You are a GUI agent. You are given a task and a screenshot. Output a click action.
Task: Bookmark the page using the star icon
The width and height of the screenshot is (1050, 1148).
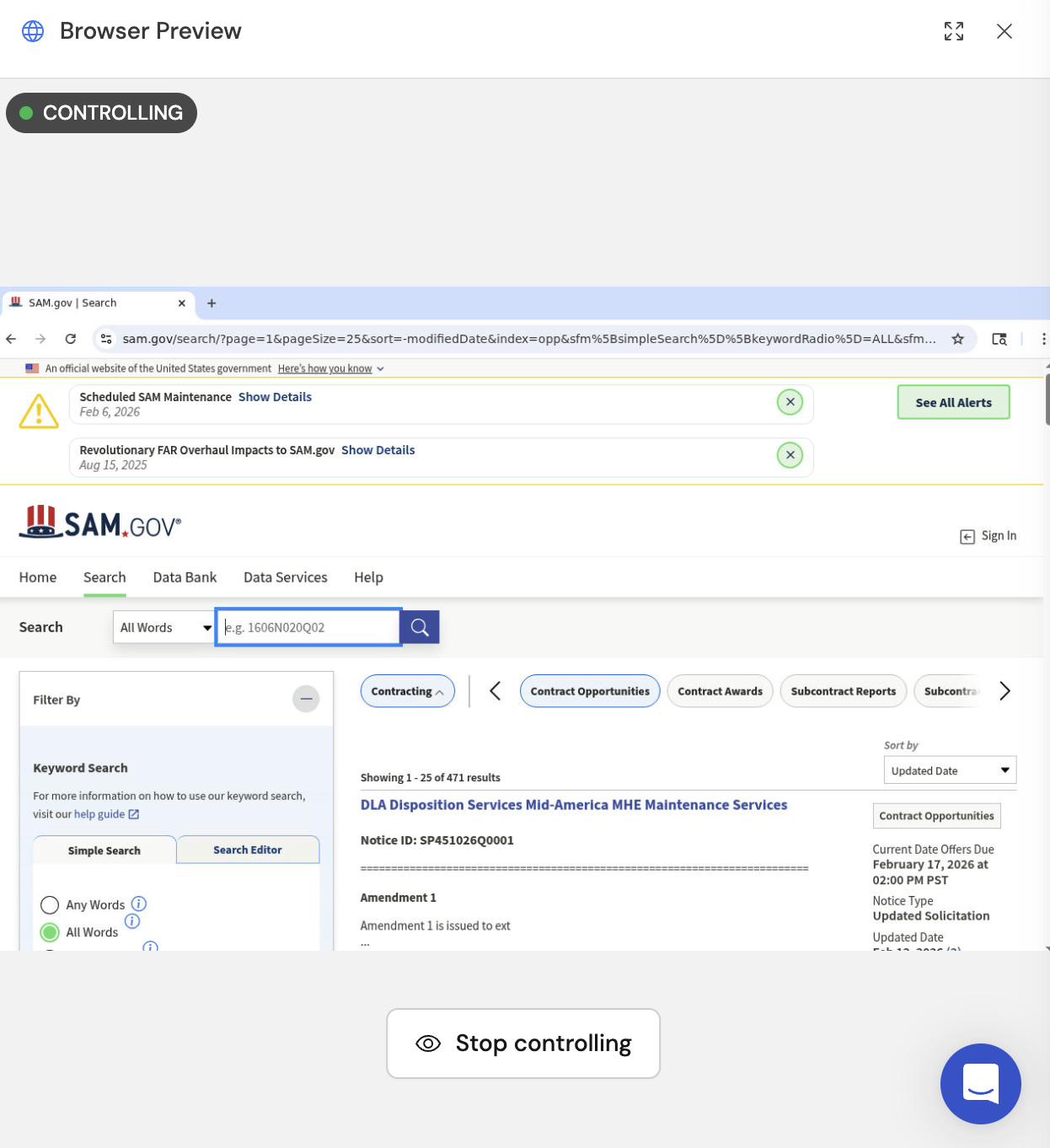point(957,338)
